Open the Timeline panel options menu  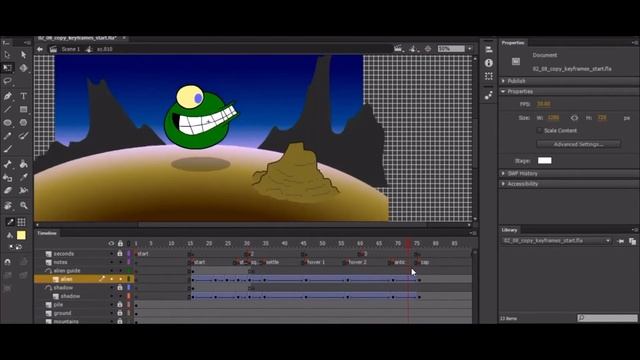pos(473,233)
